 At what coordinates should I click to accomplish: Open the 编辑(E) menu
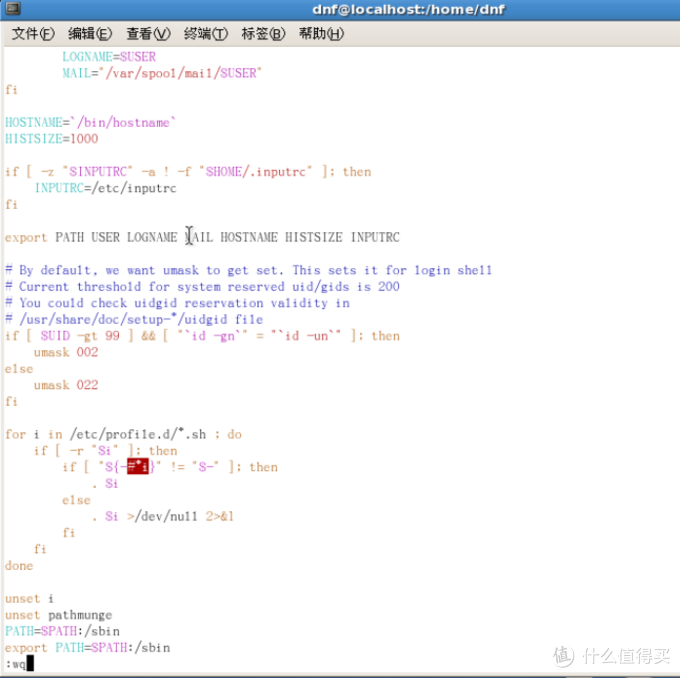click(x=90, y=34)
